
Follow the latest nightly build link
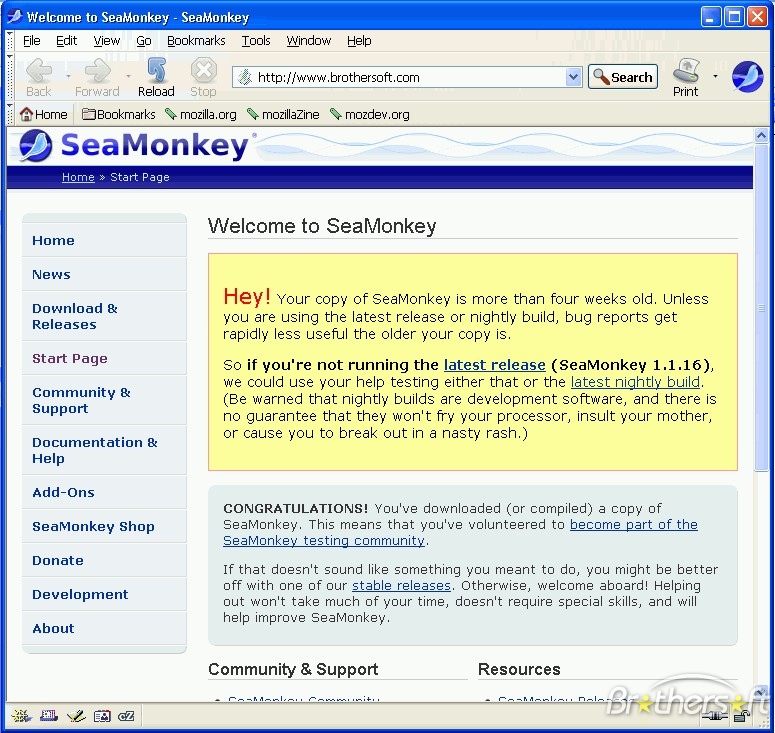[635, 382]
